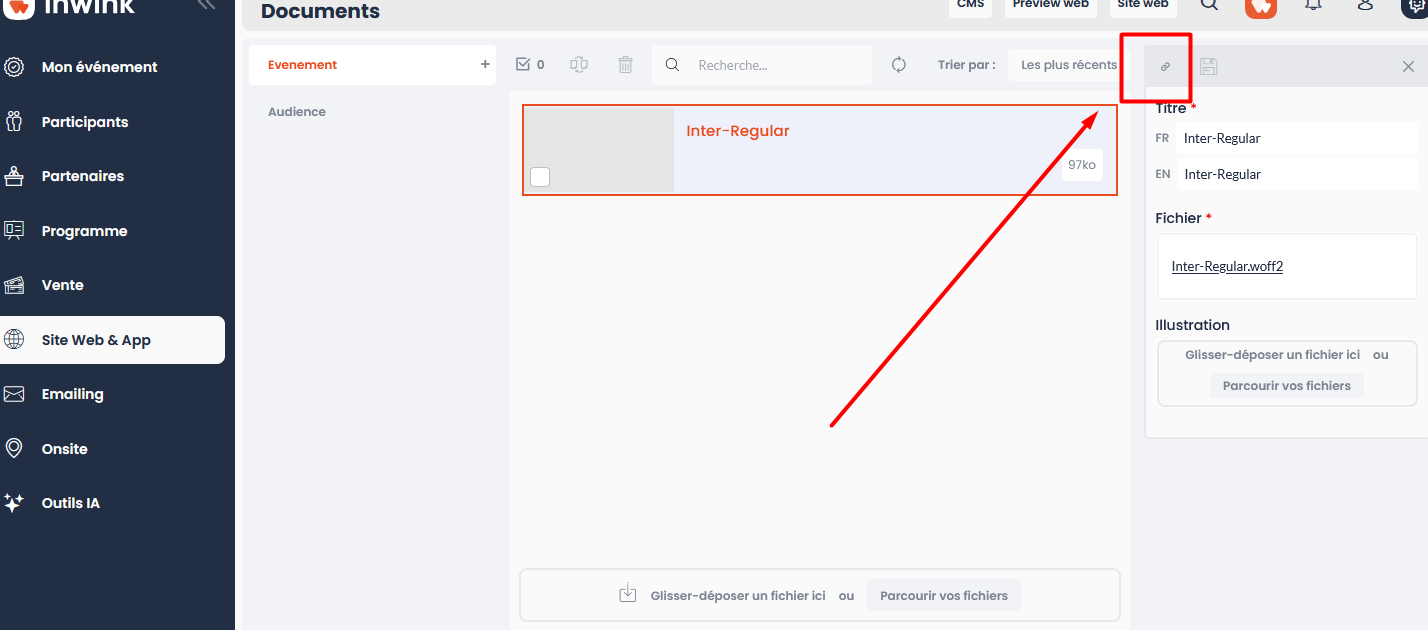This screenshot has width=1428, height=630.
Task: Expand Evenement folder with plus icon
Action: (x=485, y=65)
